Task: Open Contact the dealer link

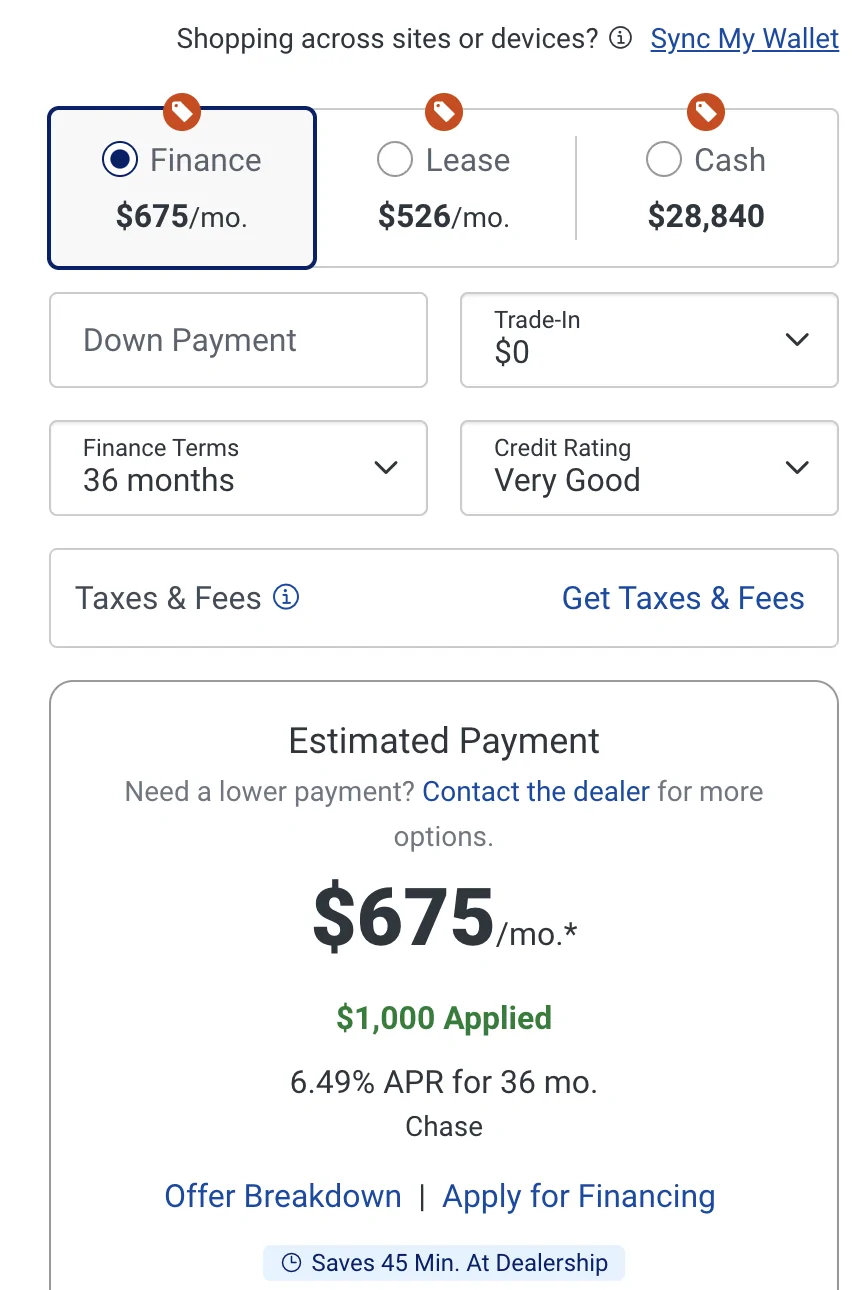Action: [536, 792]
